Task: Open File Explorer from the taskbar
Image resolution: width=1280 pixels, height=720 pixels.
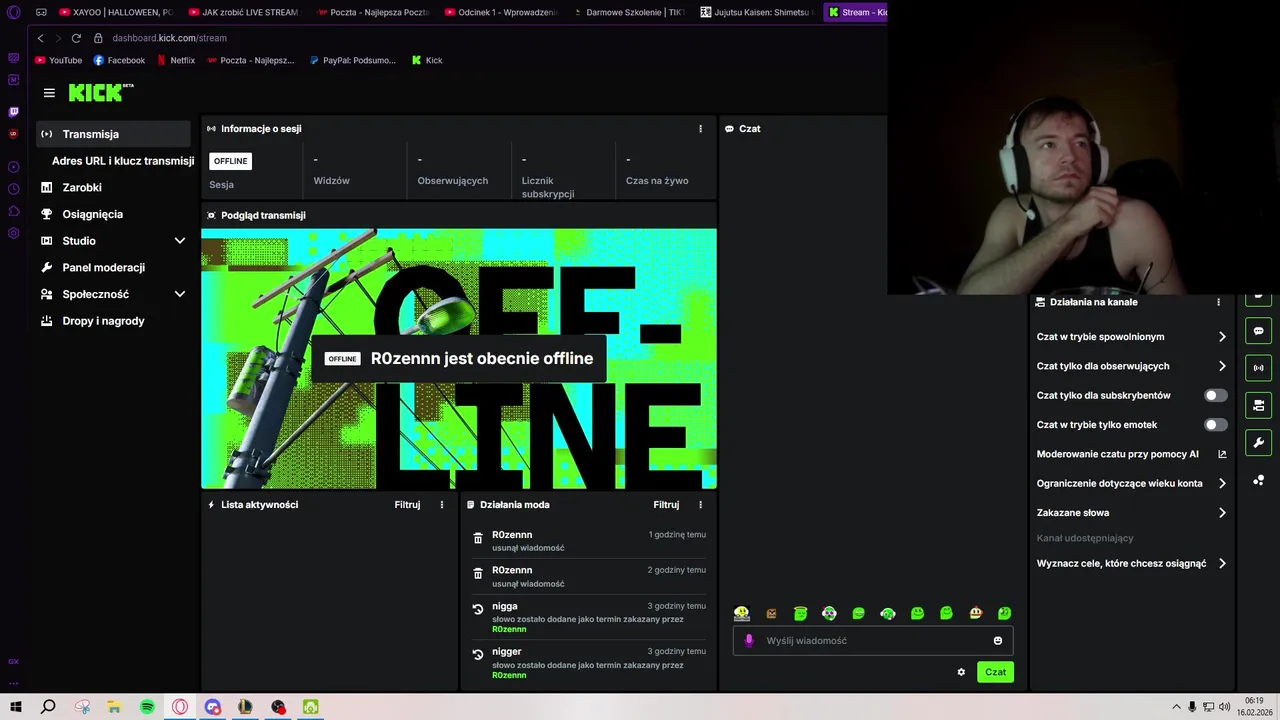Action: point(114,706)
